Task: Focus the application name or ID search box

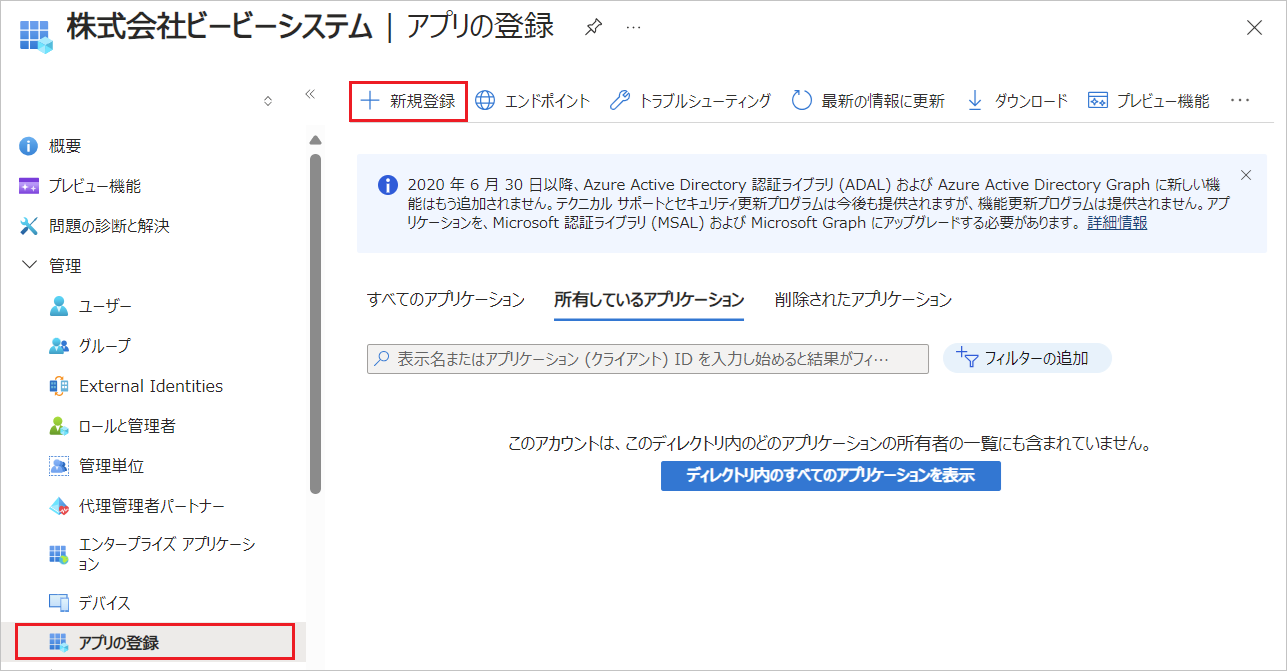Action: 648,359
